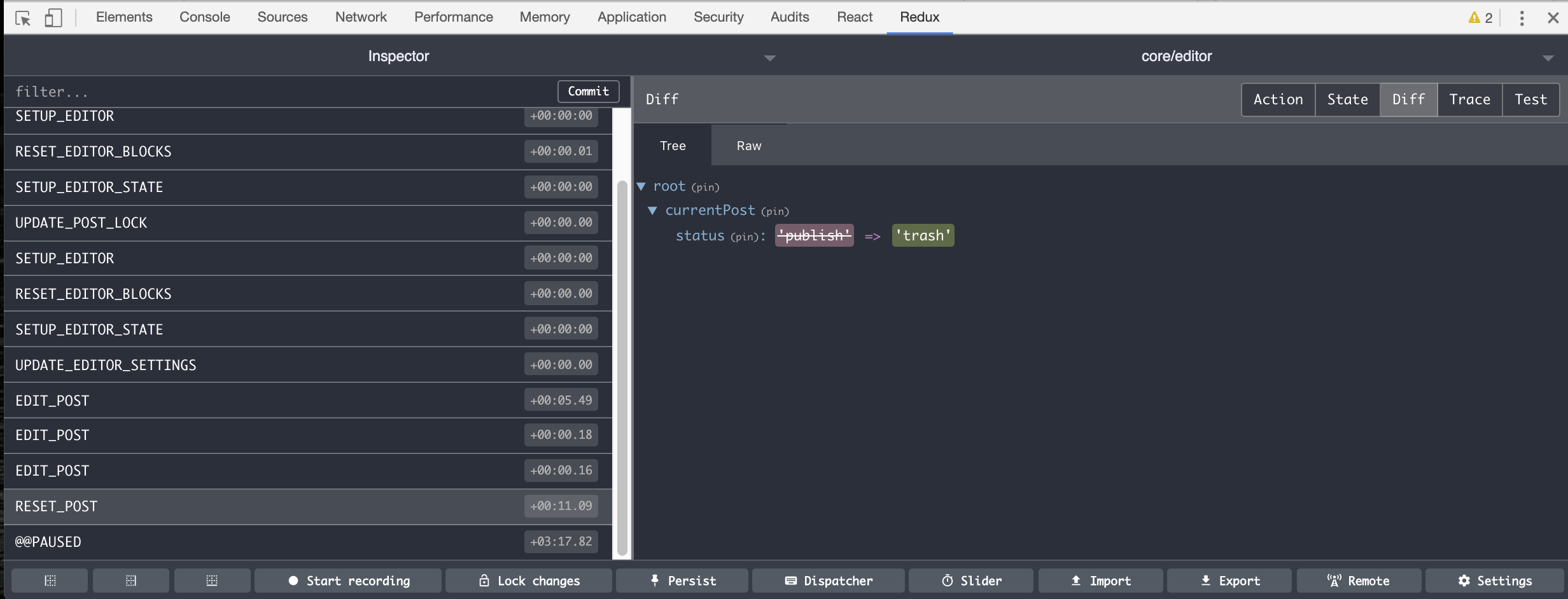Open the React tab

tap(855, 17)
